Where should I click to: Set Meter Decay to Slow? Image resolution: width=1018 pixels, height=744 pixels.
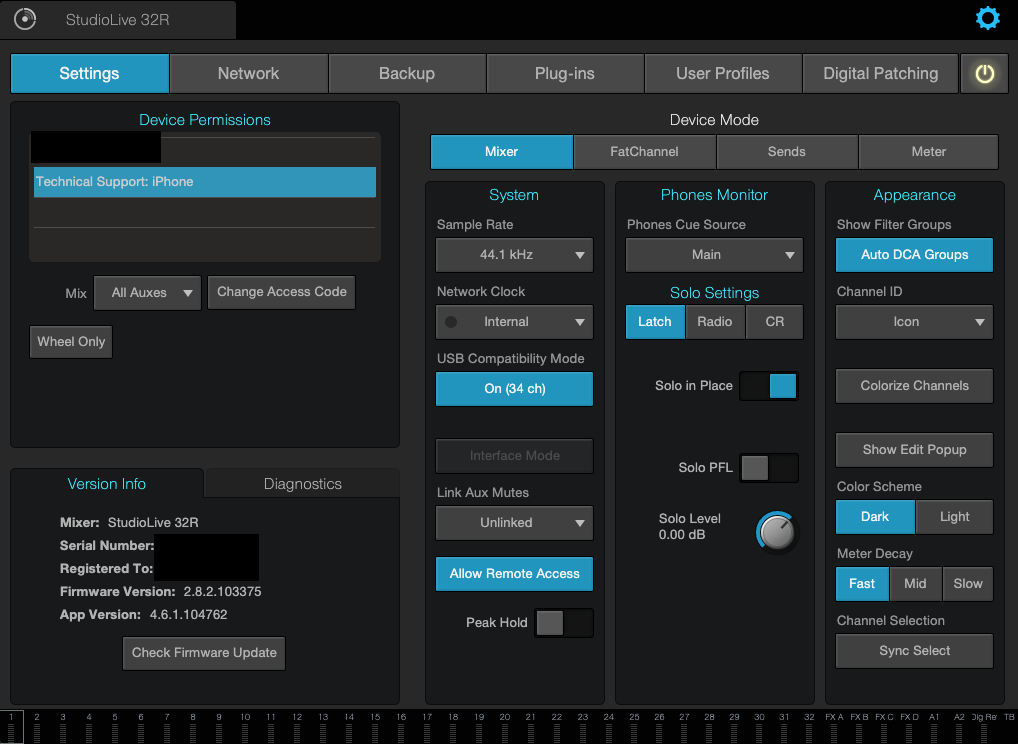pos(967,584)
